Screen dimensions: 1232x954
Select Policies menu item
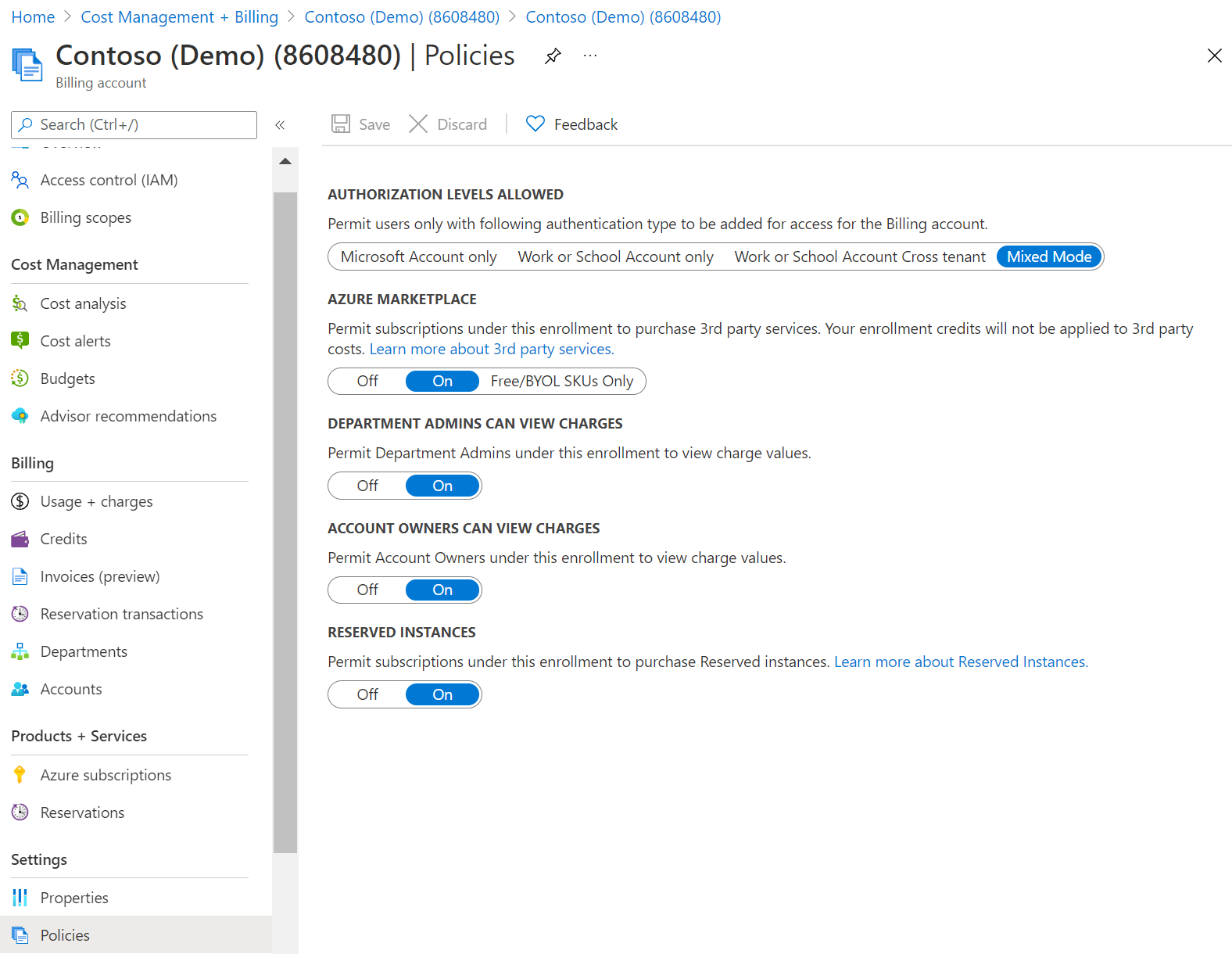click(136, 935)
